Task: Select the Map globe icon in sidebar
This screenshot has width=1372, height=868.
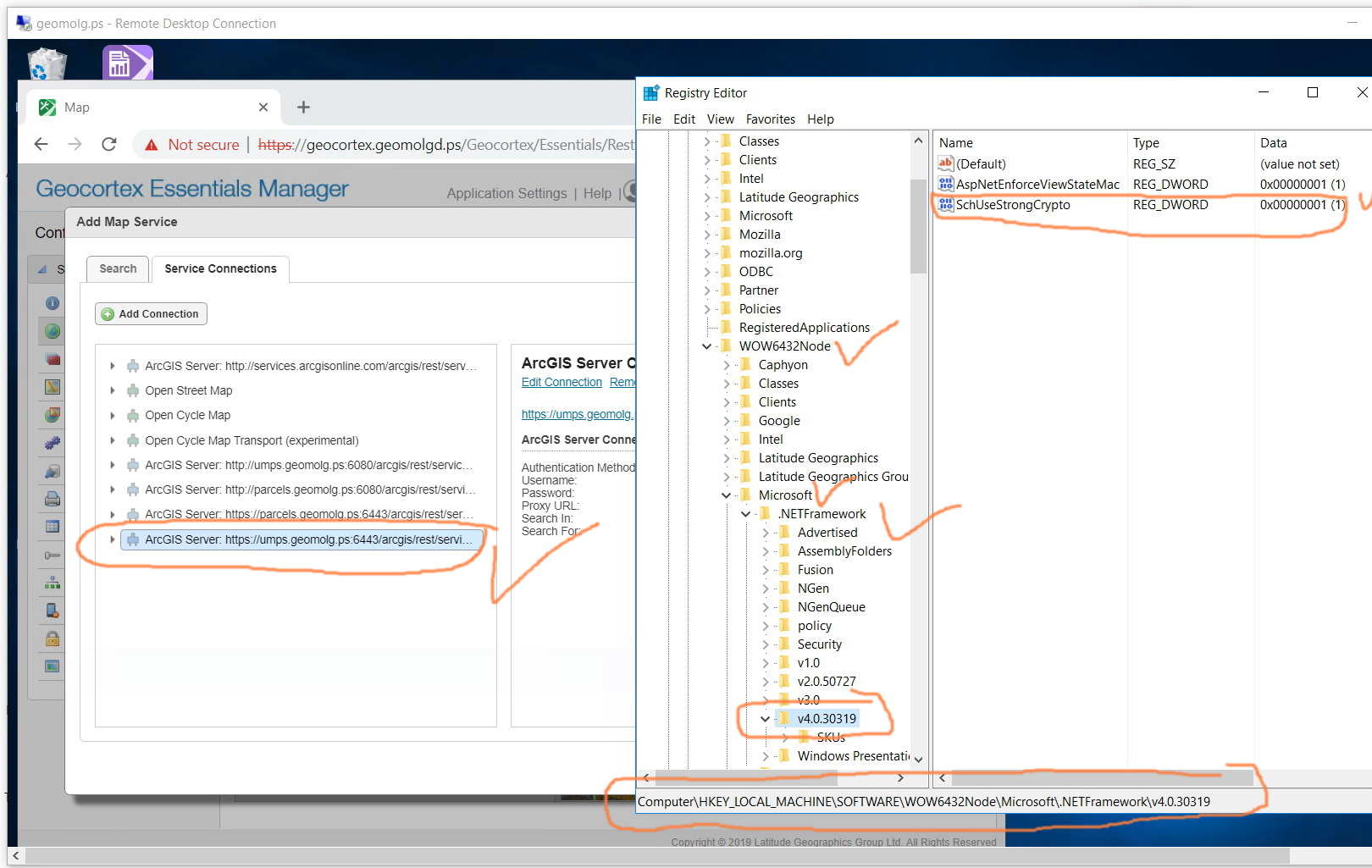Action: pyautogui.click(x=53, y=331)
